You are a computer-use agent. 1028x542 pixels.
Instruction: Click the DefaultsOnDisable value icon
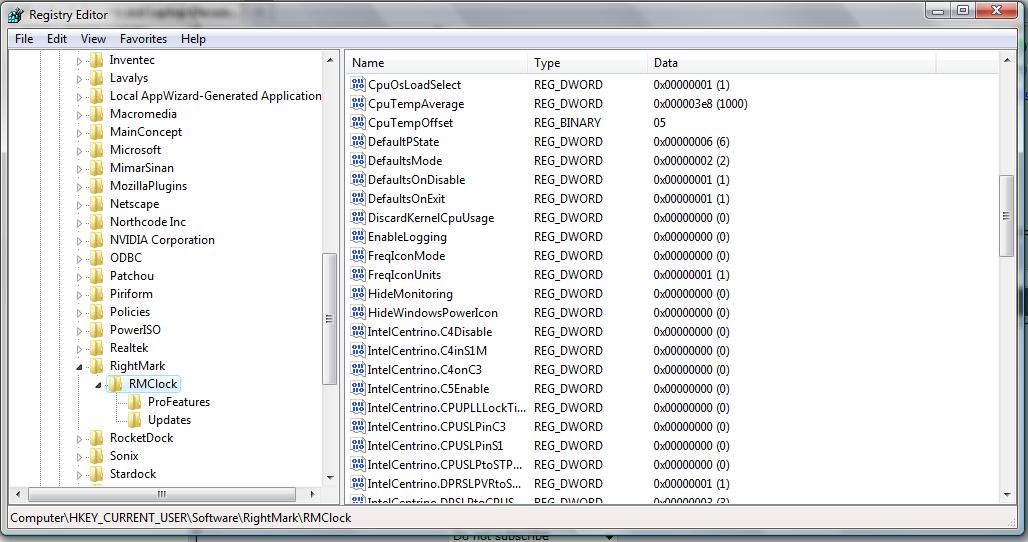358,180
